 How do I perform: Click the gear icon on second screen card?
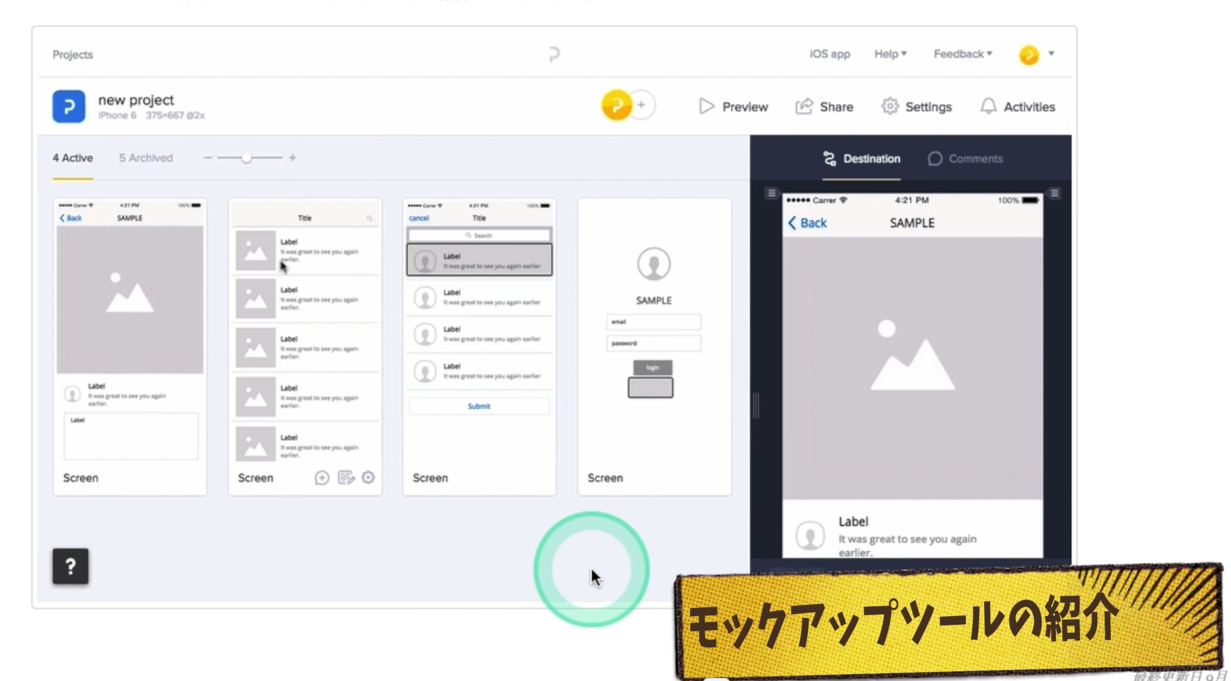(368, 478)
